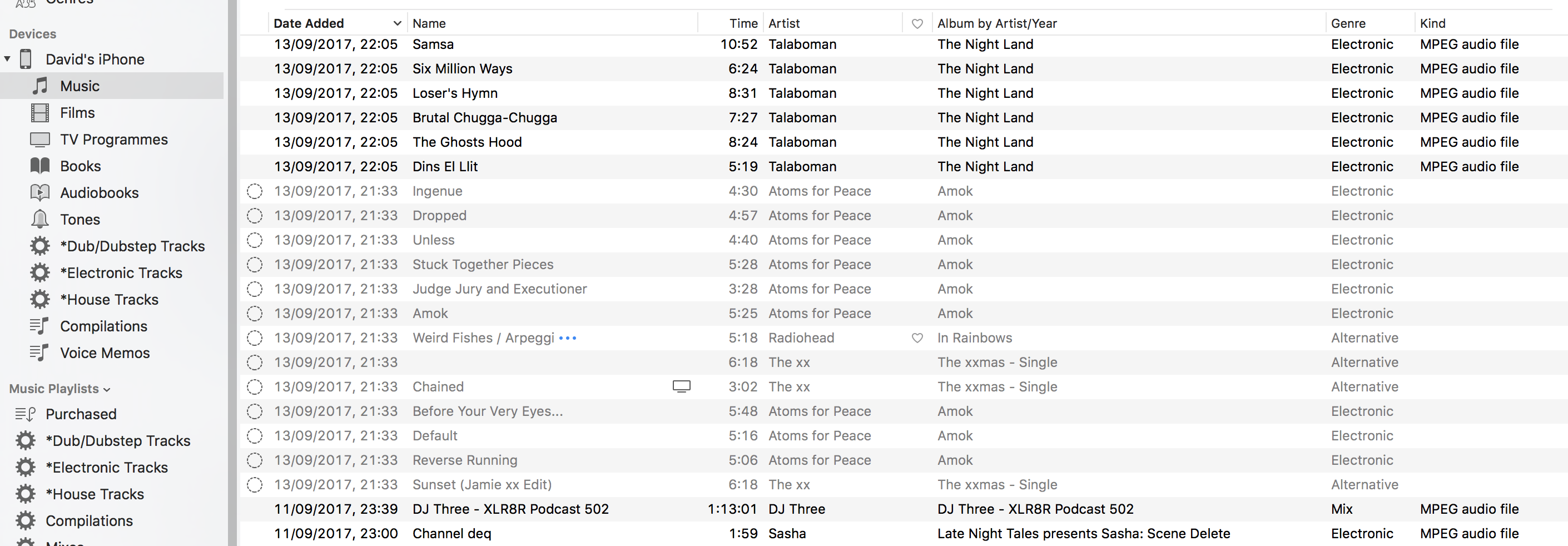This screenshot has height=546, width=1568.
Task: Click the Tones bell icon
Action: pos(40,219)
